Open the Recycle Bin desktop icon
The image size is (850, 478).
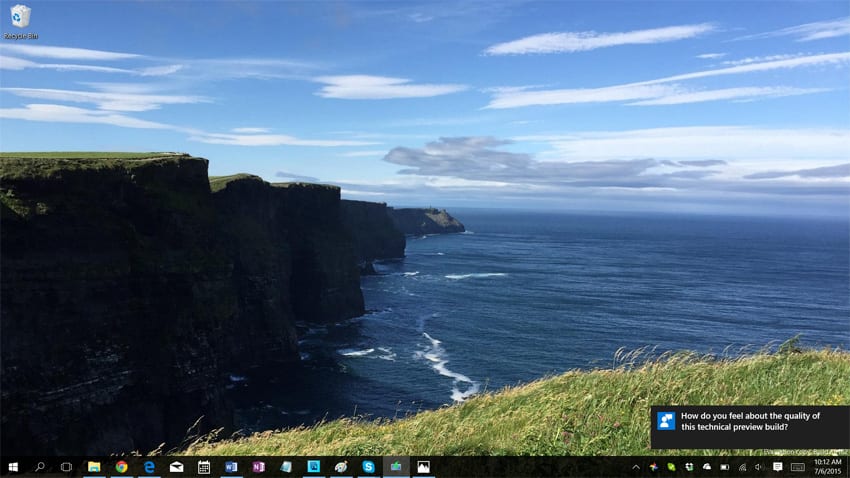(x=20, y=22)
